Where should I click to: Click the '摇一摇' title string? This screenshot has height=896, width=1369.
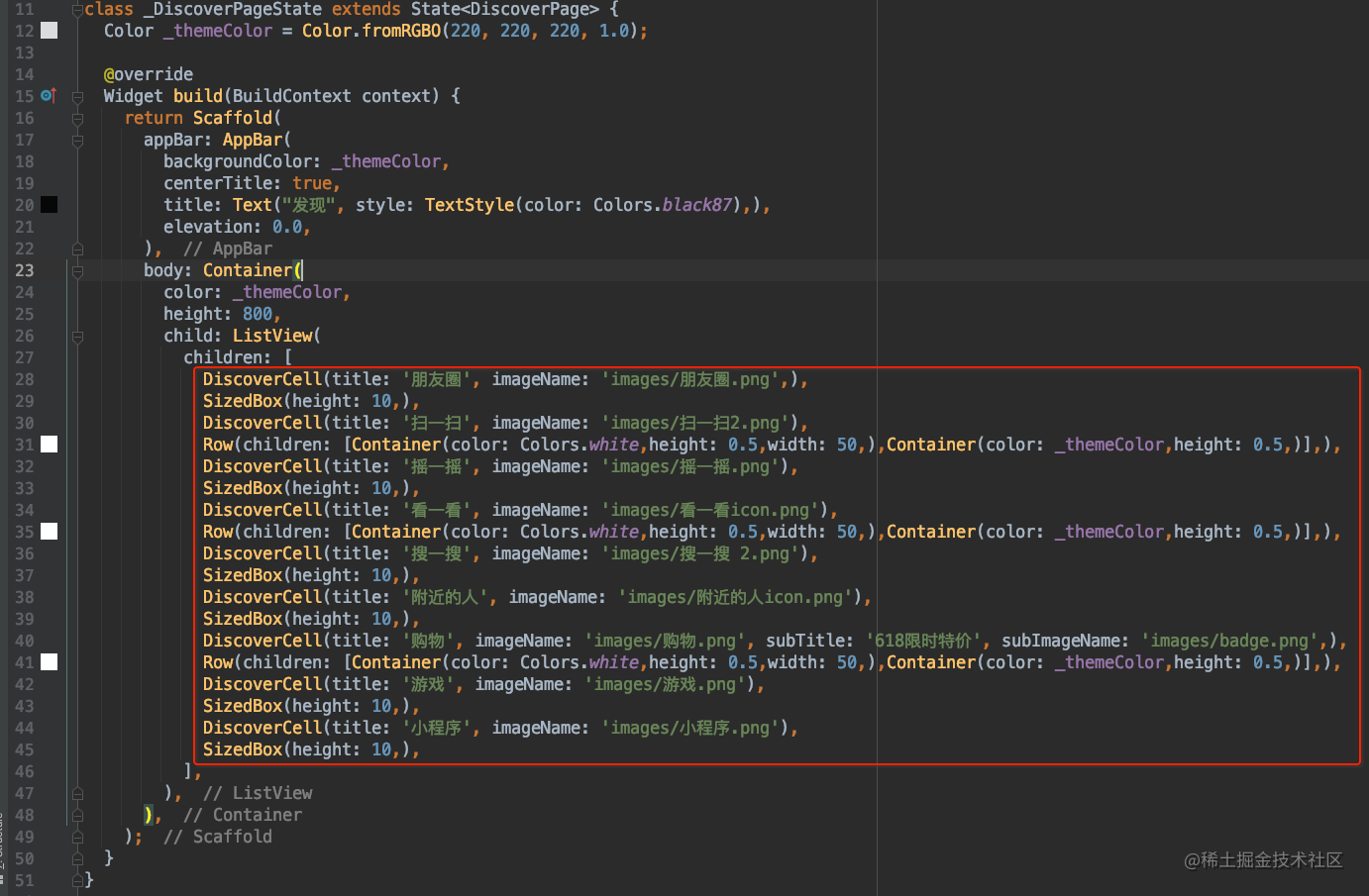pyautogui.click(x=436, y=466)
